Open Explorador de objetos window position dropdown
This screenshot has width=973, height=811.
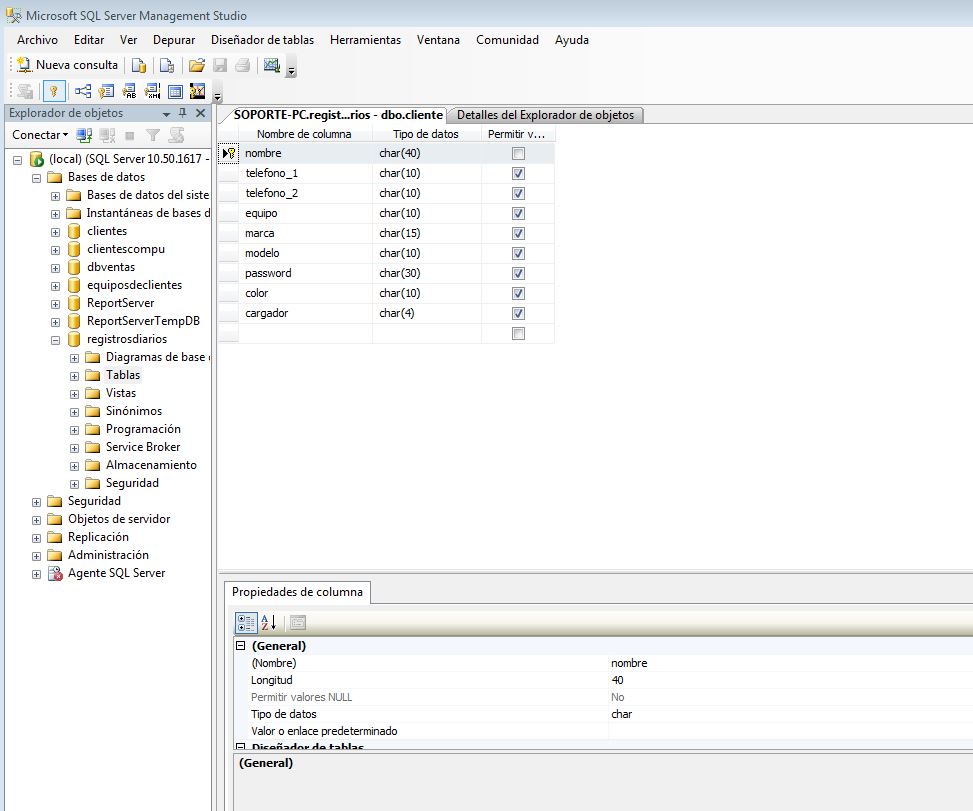[x=166, y=114]
